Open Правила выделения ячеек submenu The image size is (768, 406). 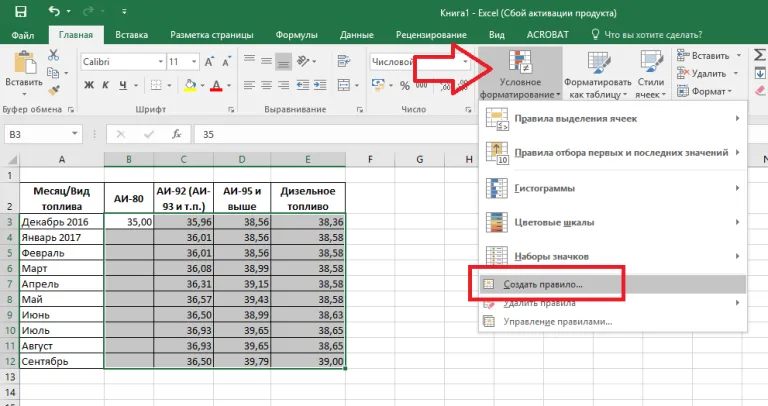click(613, 119)
